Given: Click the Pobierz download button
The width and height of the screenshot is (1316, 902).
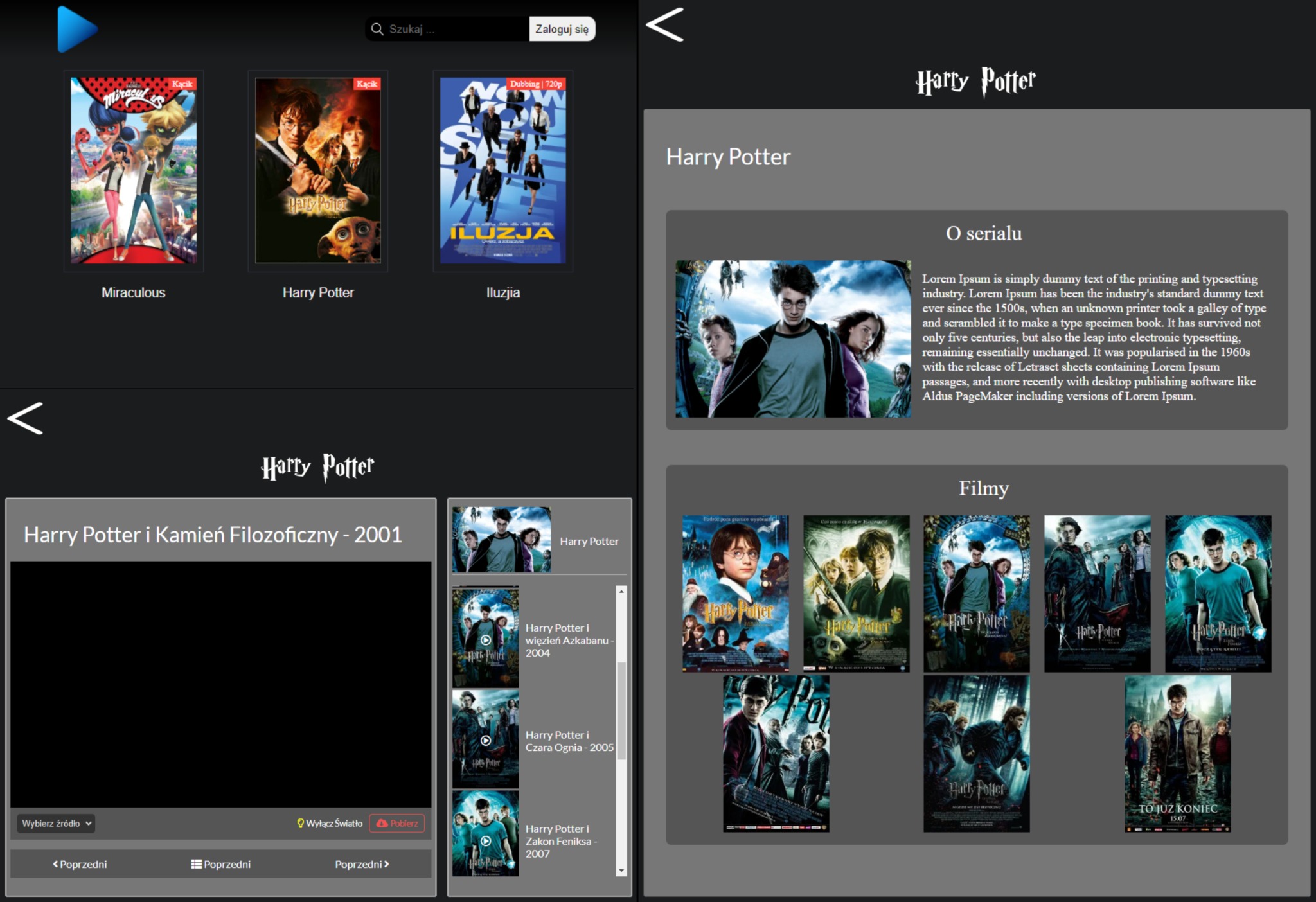Looking at the screenshot, I should (397, 823).
